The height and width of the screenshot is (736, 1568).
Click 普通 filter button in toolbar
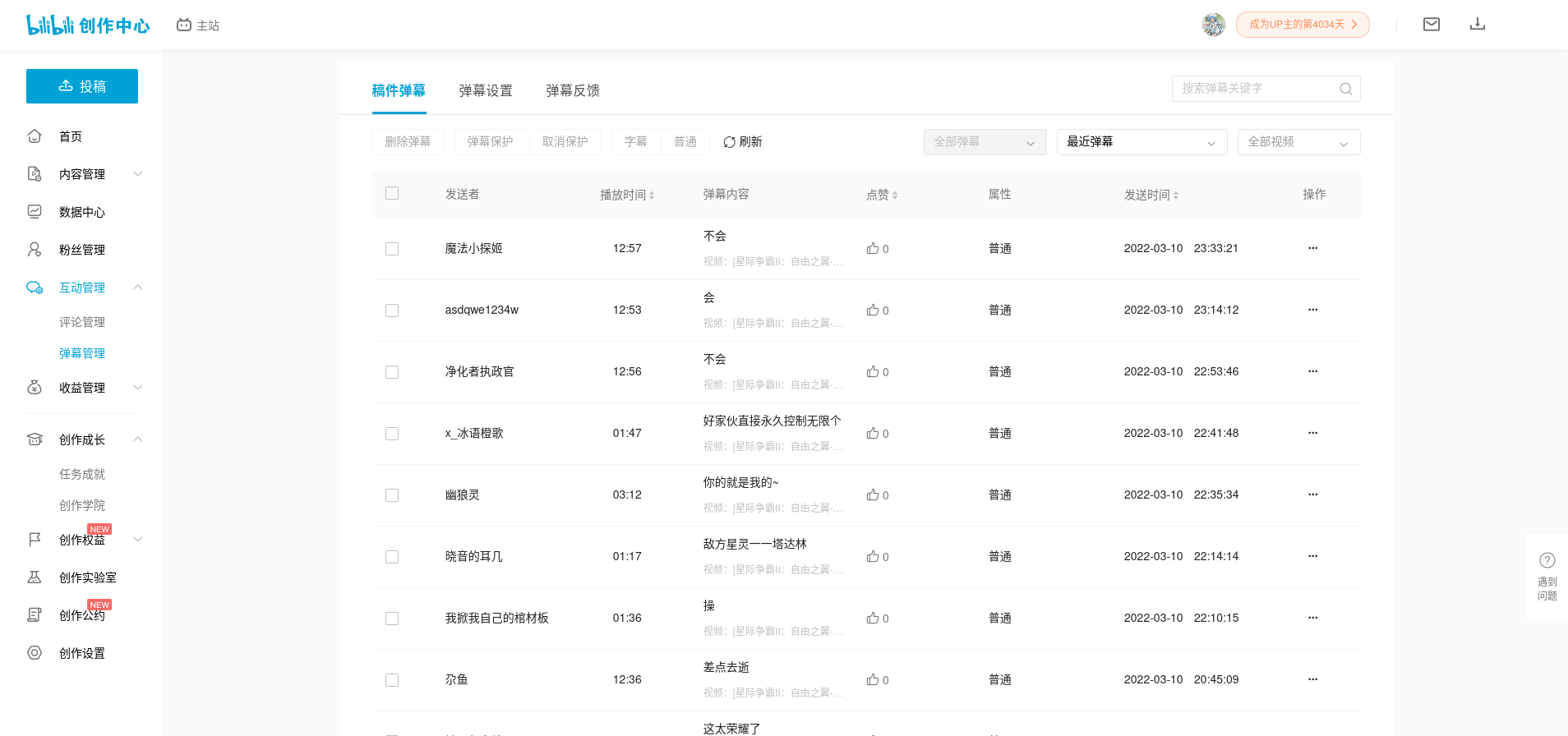(x=685, y=142)
